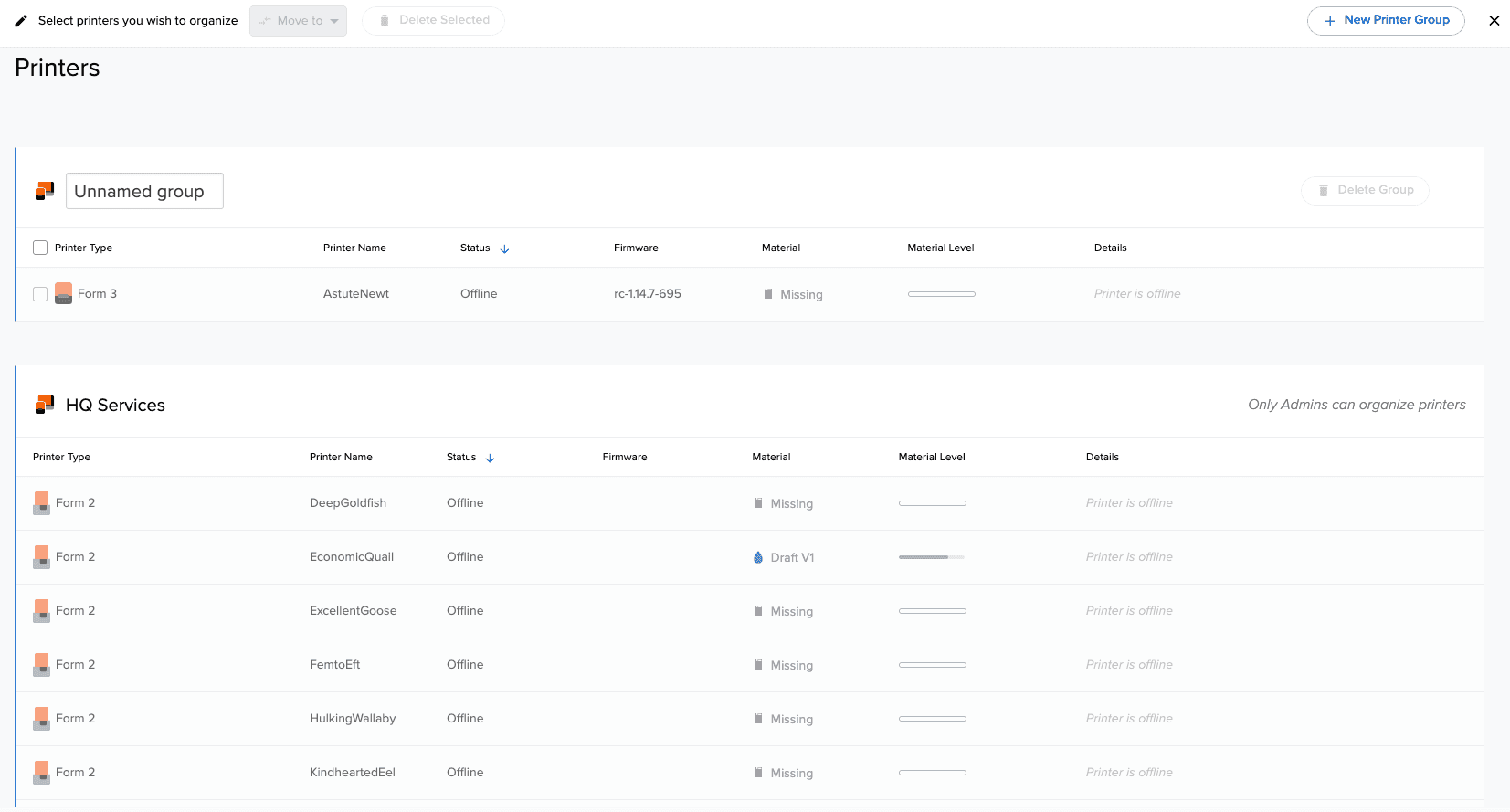Click KindheartedEel Form 2 printer icon

coord(41,773)
